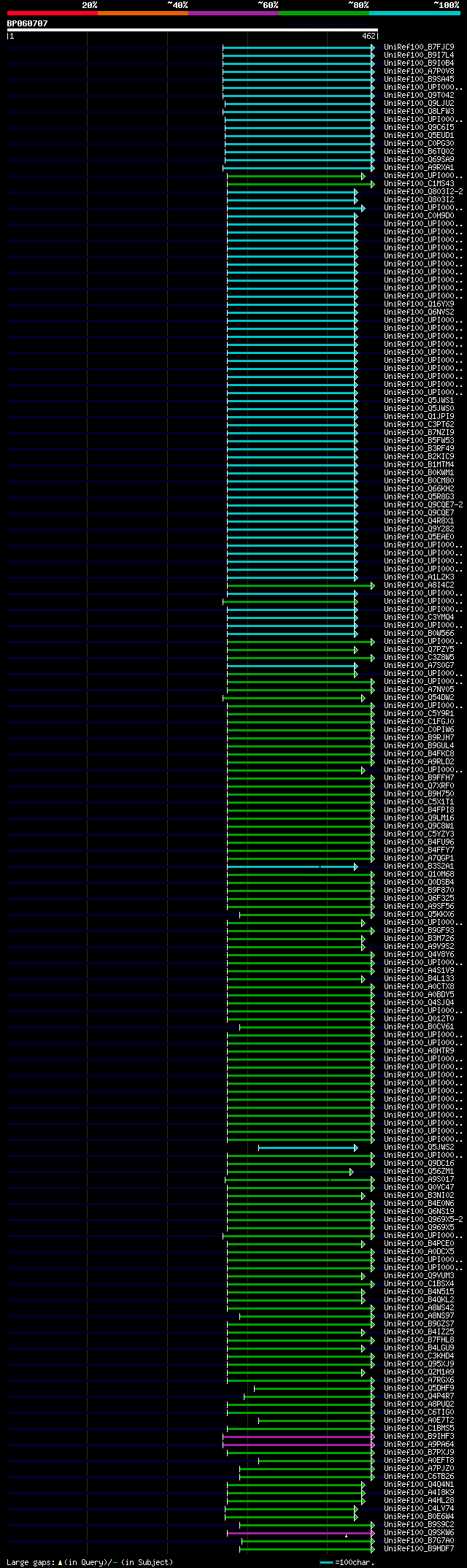Select the label UniRef100_Q6NVS2

(419, 312)
